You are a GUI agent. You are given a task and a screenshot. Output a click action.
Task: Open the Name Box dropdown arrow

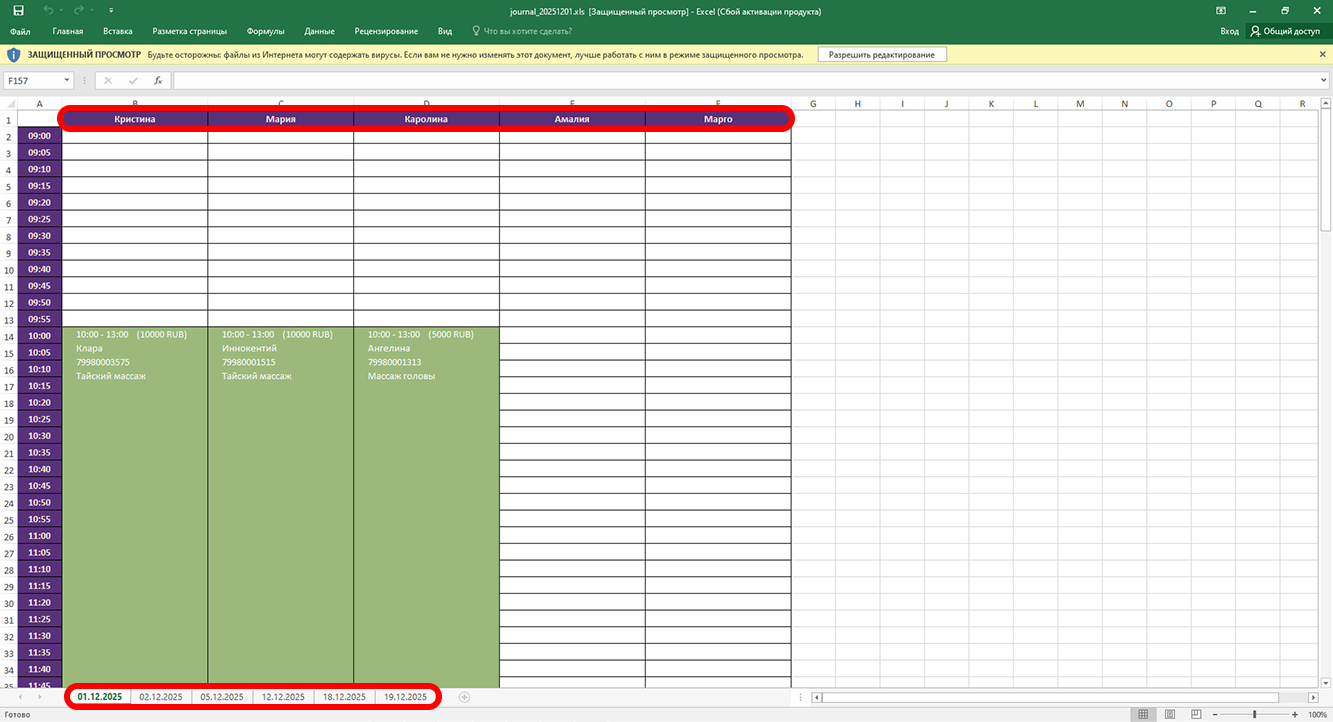(67, 80)
